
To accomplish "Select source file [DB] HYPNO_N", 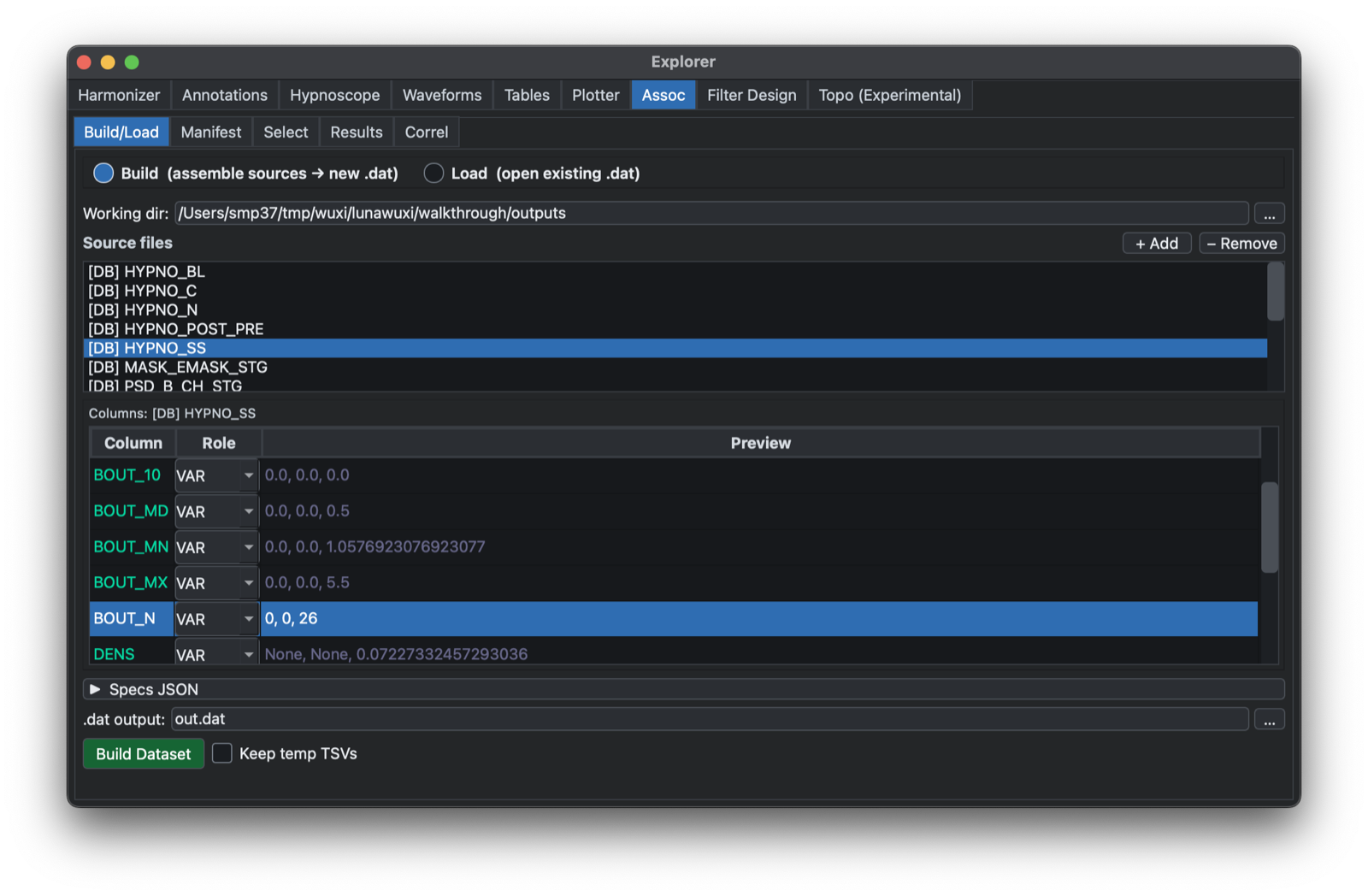I will [x=675, y=309].
